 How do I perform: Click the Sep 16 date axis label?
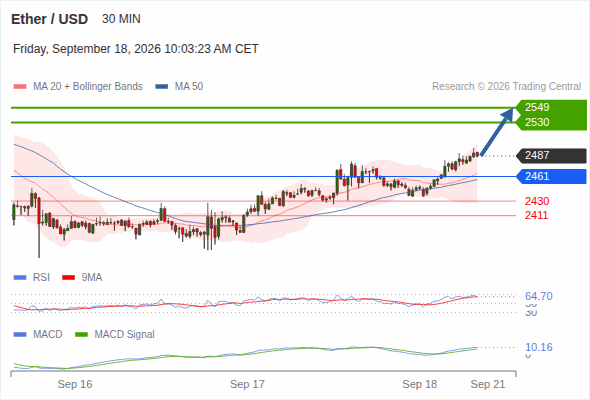tap(75, 384)
